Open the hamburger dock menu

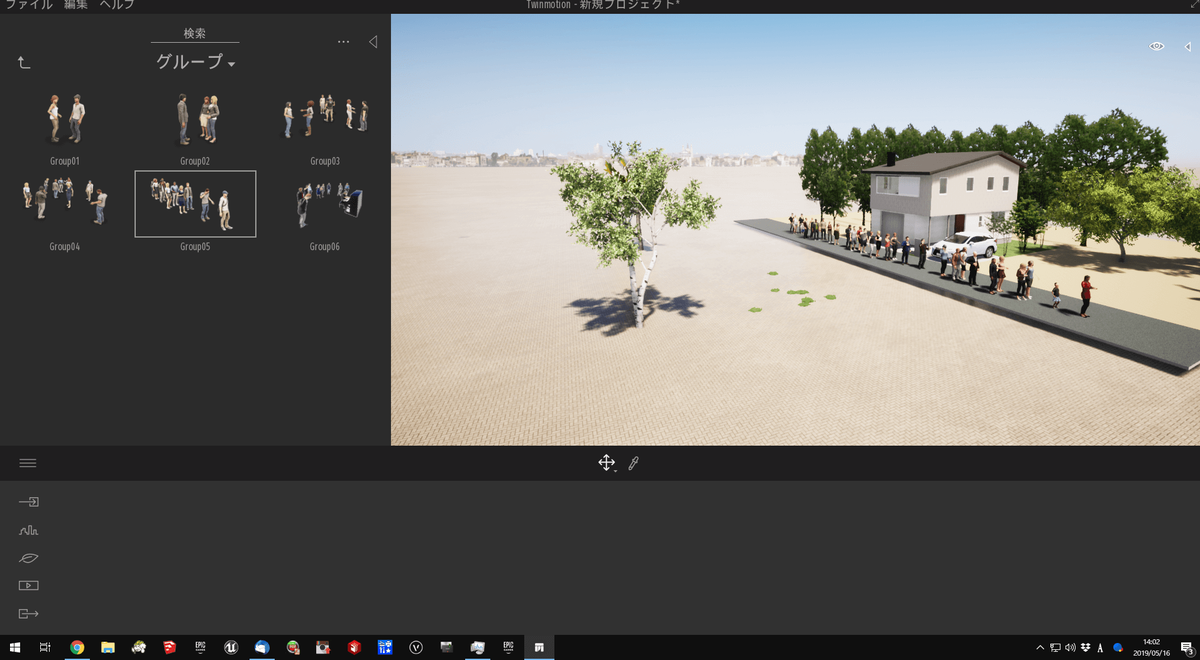pyautogui.click(x=28, y=463)
